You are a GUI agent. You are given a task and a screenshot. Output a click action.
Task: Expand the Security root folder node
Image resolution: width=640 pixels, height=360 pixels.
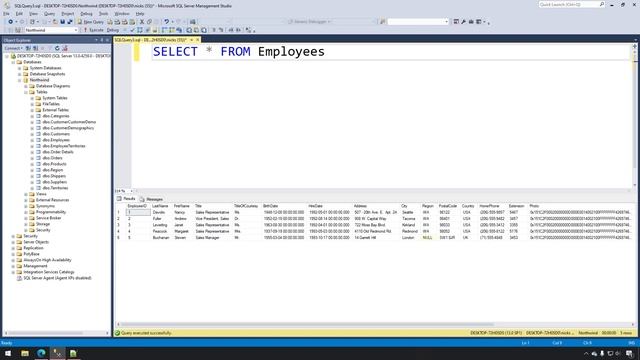coord(13,236)
